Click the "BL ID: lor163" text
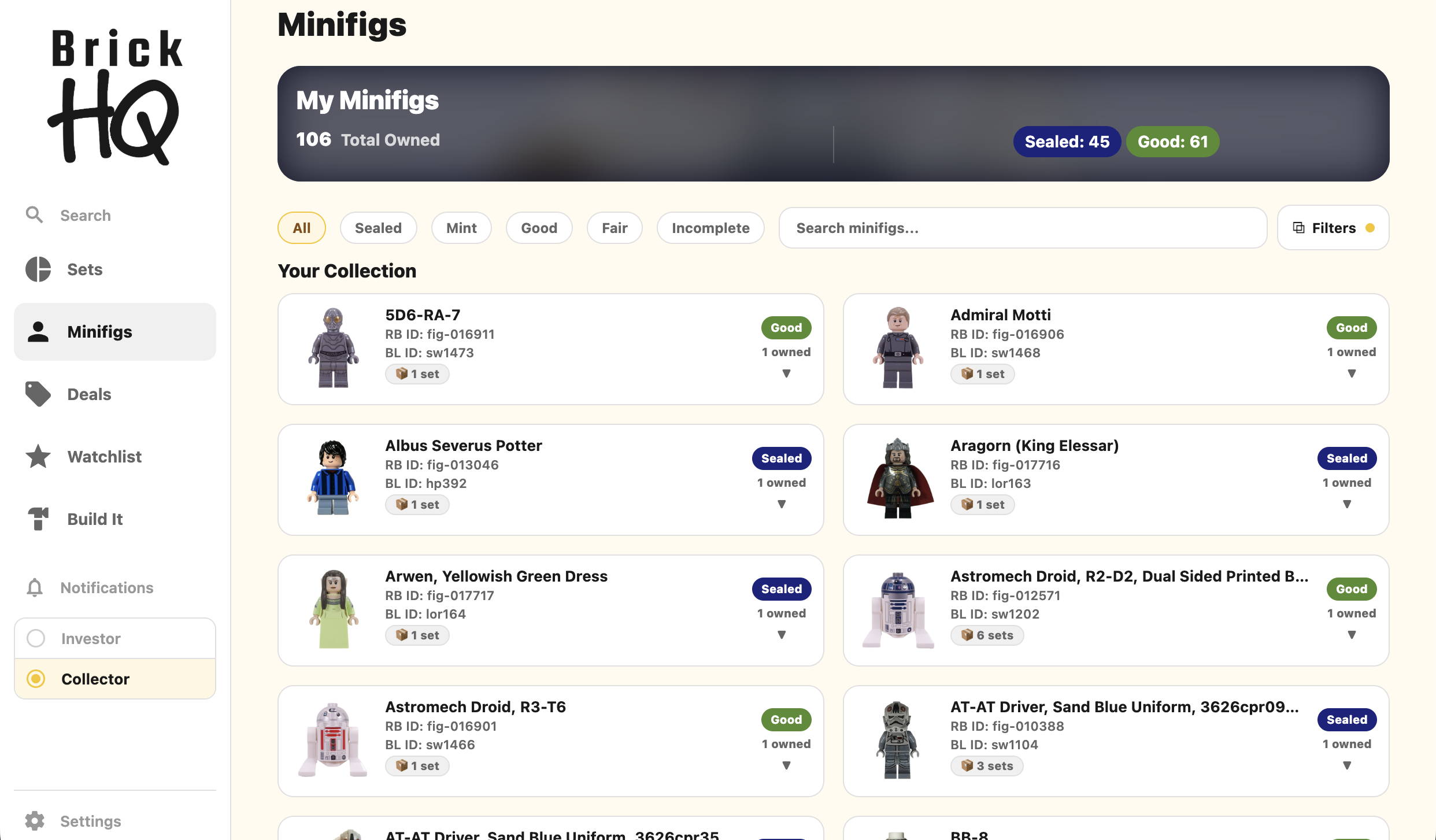The height and width of the screenshot is (840, 1436). [x=991, y=483]
